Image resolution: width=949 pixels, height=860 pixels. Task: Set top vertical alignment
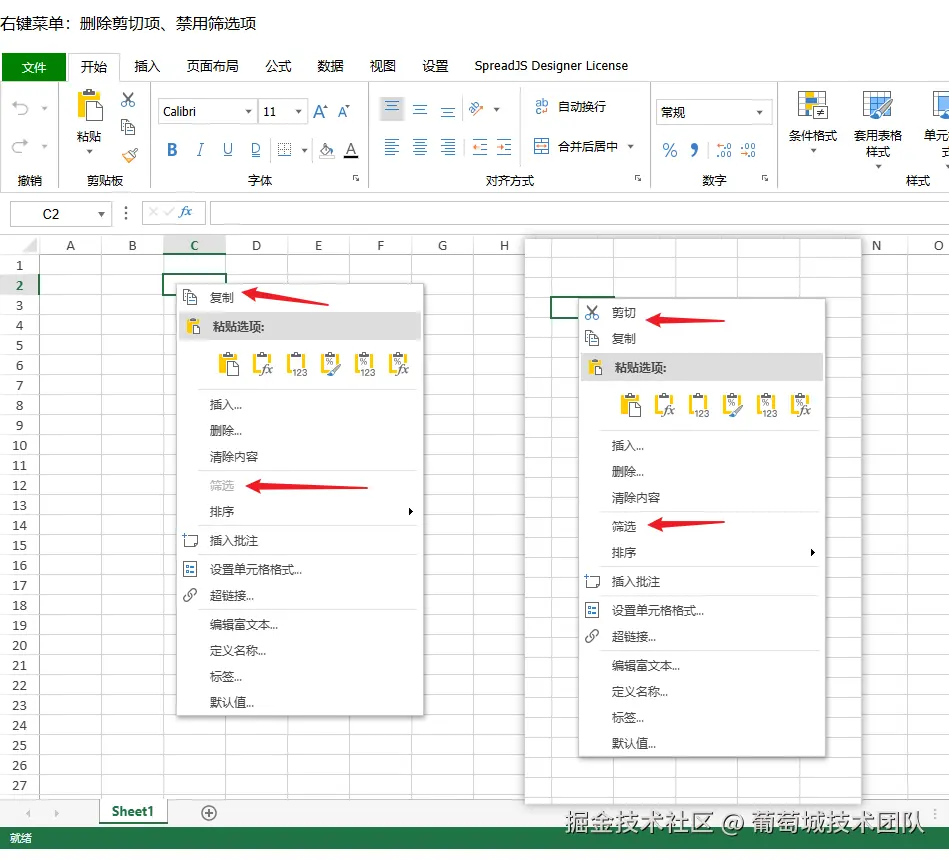pyautogui.click(x=392, y=109)
